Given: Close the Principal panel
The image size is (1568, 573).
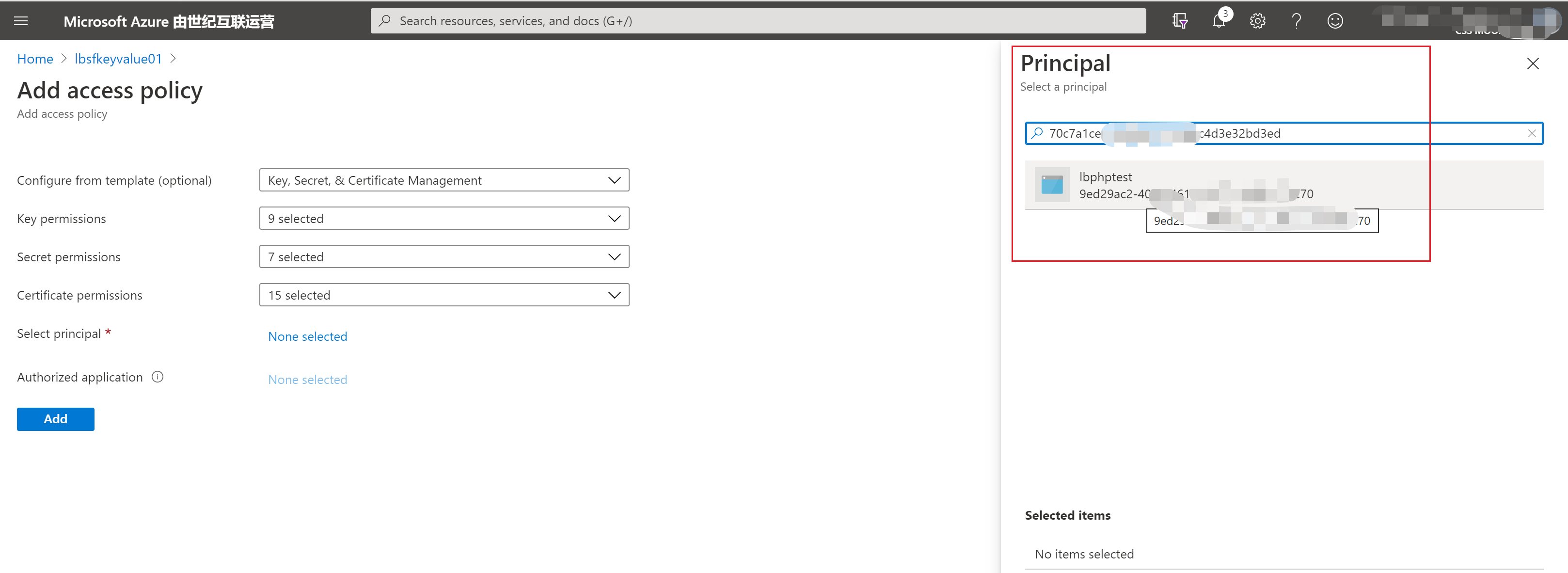Looking at the screenshot, I should [x=1532, y=64].
